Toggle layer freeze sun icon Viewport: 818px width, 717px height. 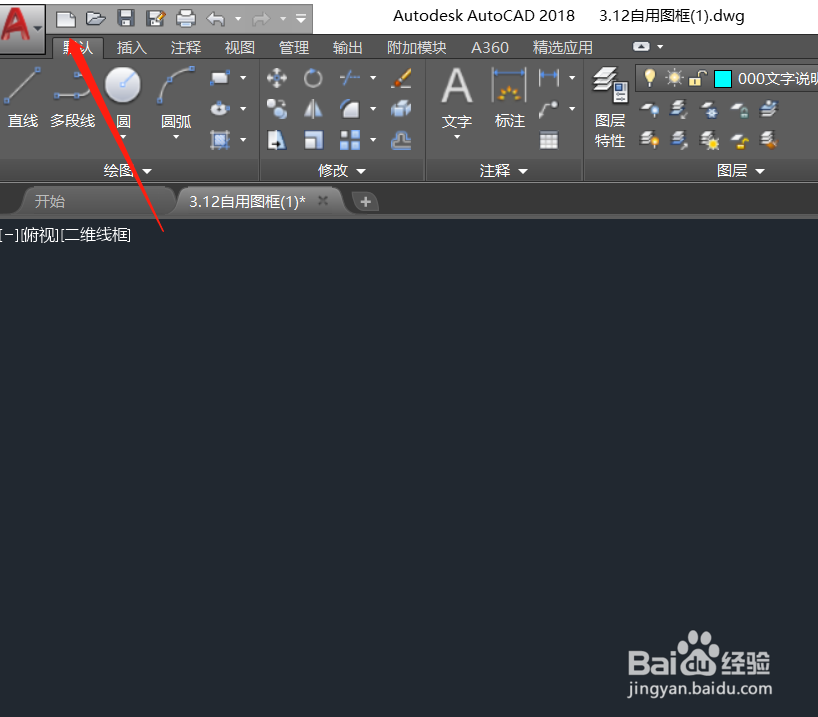point(674,78)
